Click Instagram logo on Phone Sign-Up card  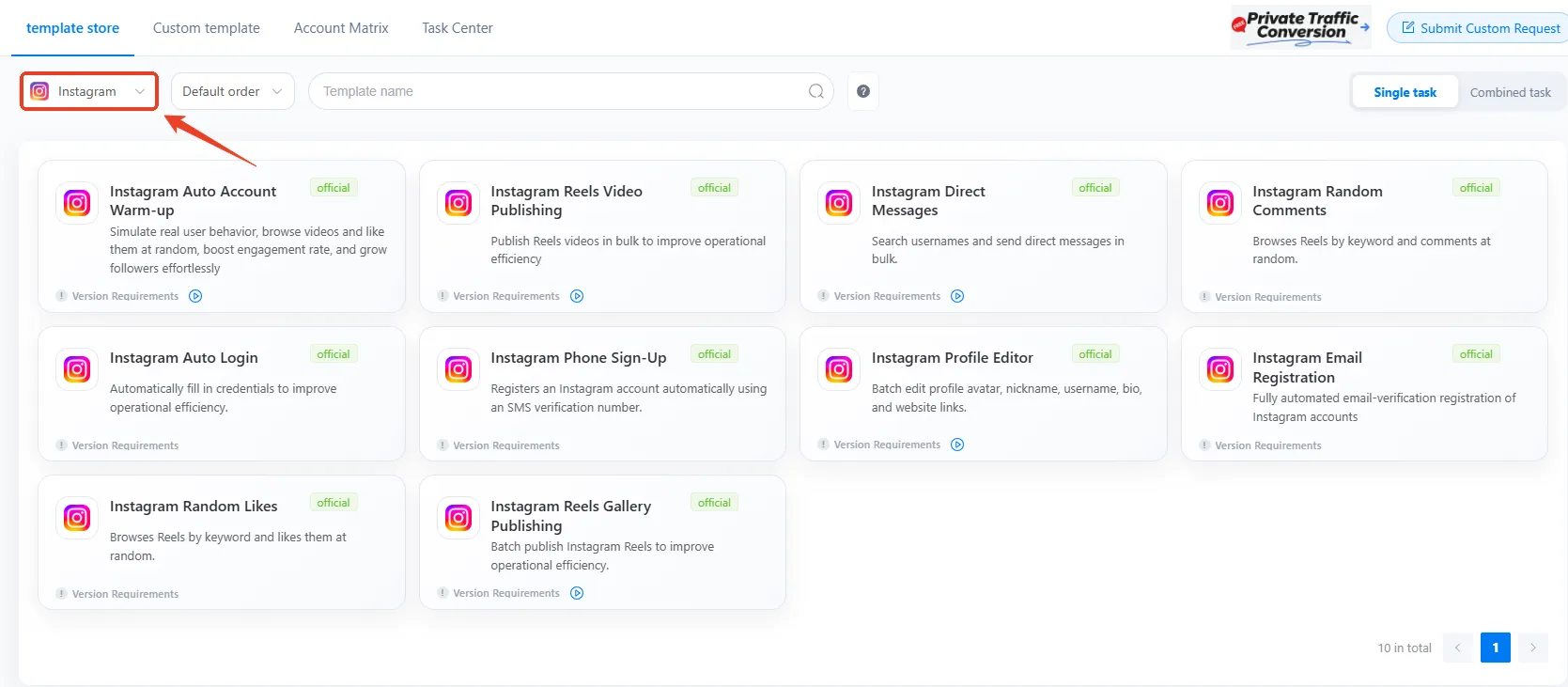point(458,369)
